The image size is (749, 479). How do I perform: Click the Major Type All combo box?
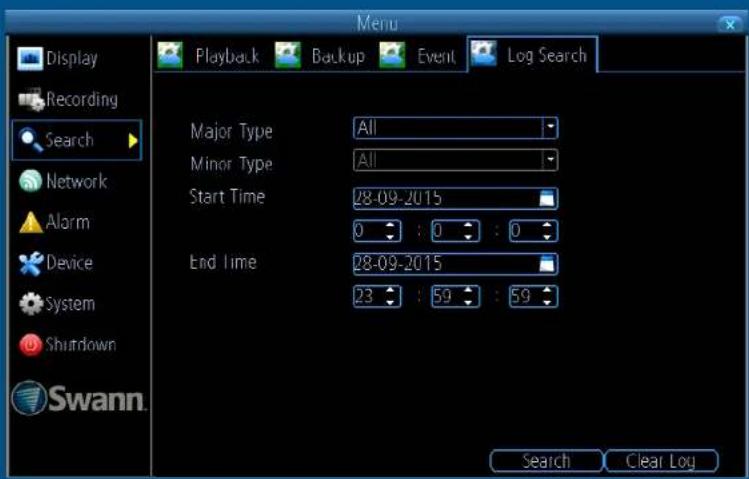tap(456, 128)
